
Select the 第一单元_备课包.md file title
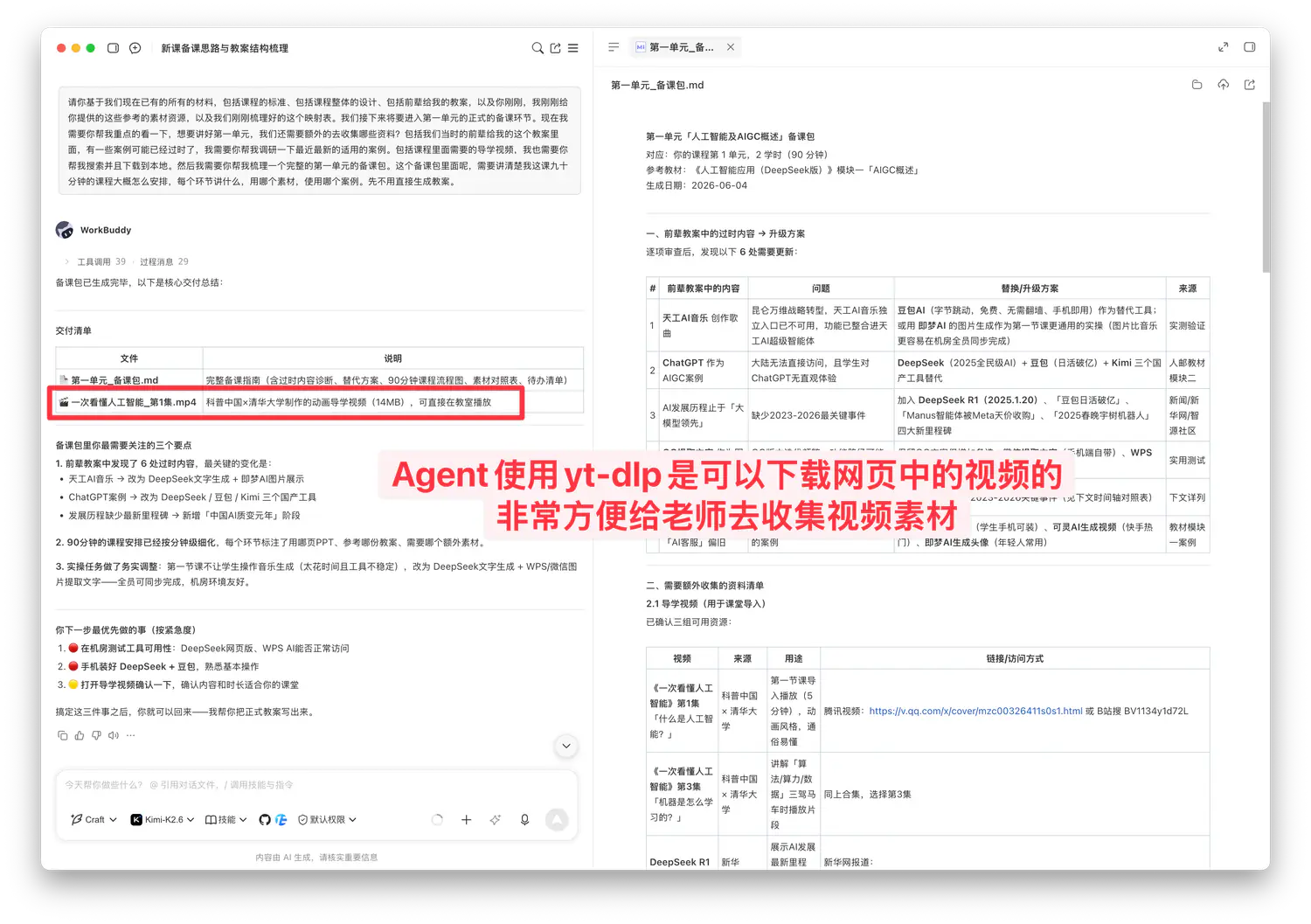[657, 85]
